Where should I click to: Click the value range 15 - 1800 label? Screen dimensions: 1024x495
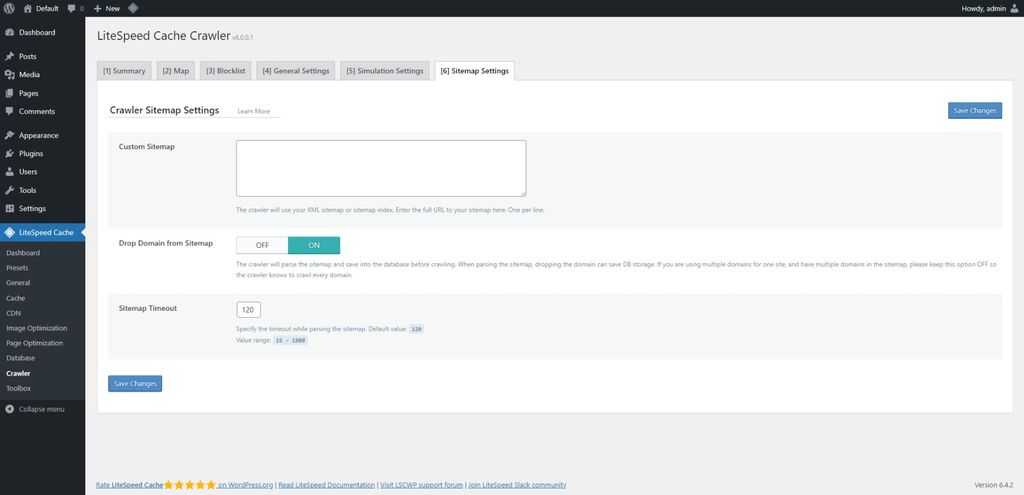click(x=290, y=341)
